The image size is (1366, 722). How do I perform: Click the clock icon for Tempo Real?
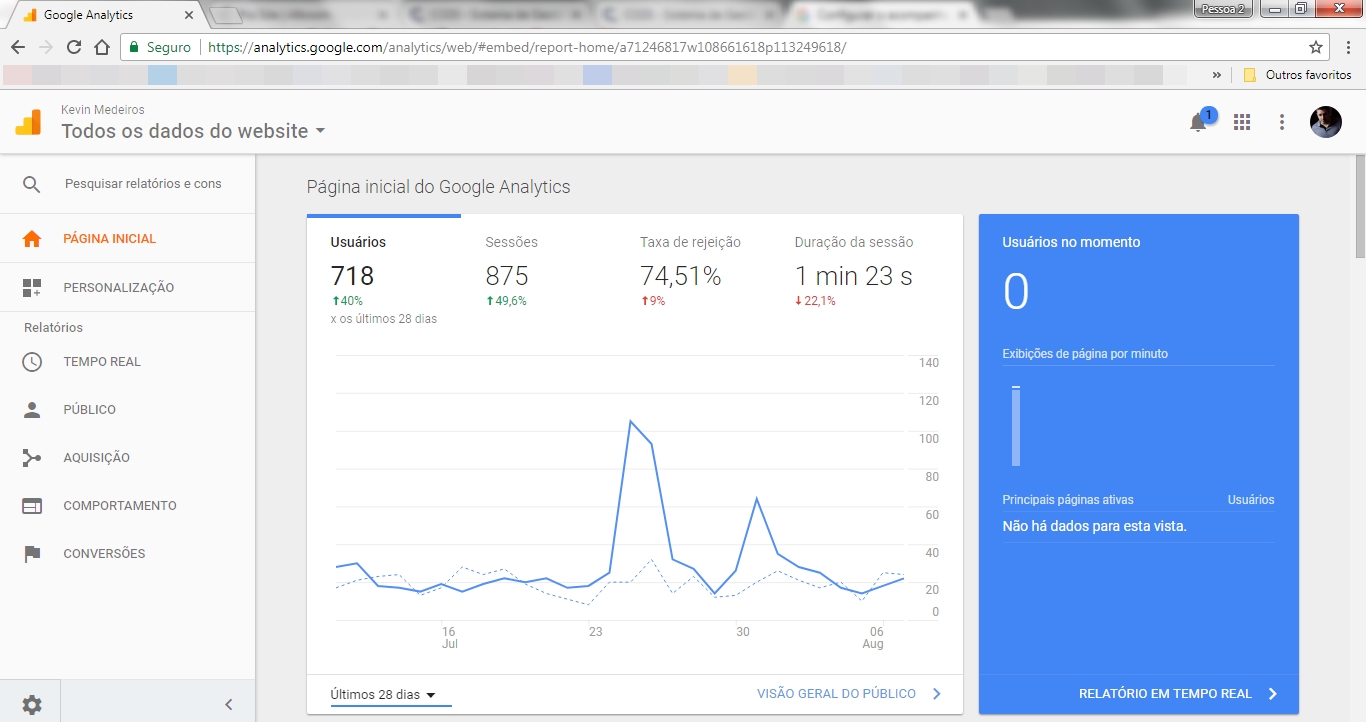[x=32, y=362]
